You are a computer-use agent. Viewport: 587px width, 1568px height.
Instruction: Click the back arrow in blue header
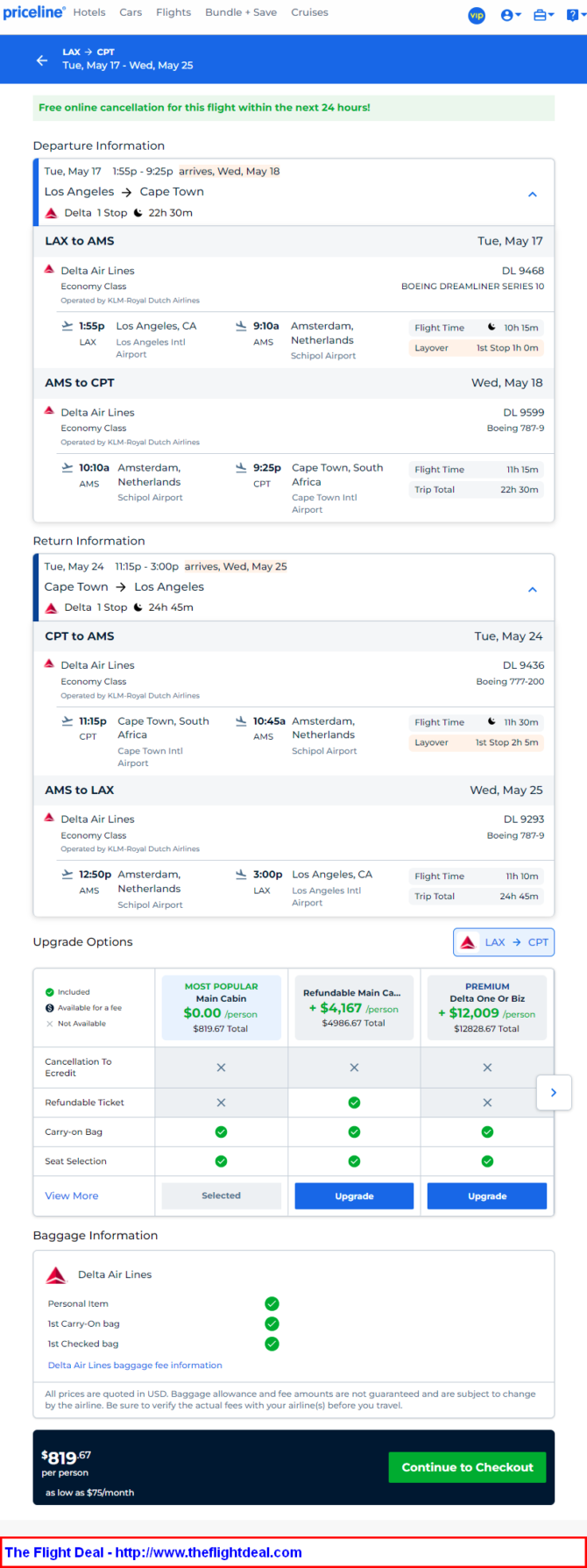41,60
